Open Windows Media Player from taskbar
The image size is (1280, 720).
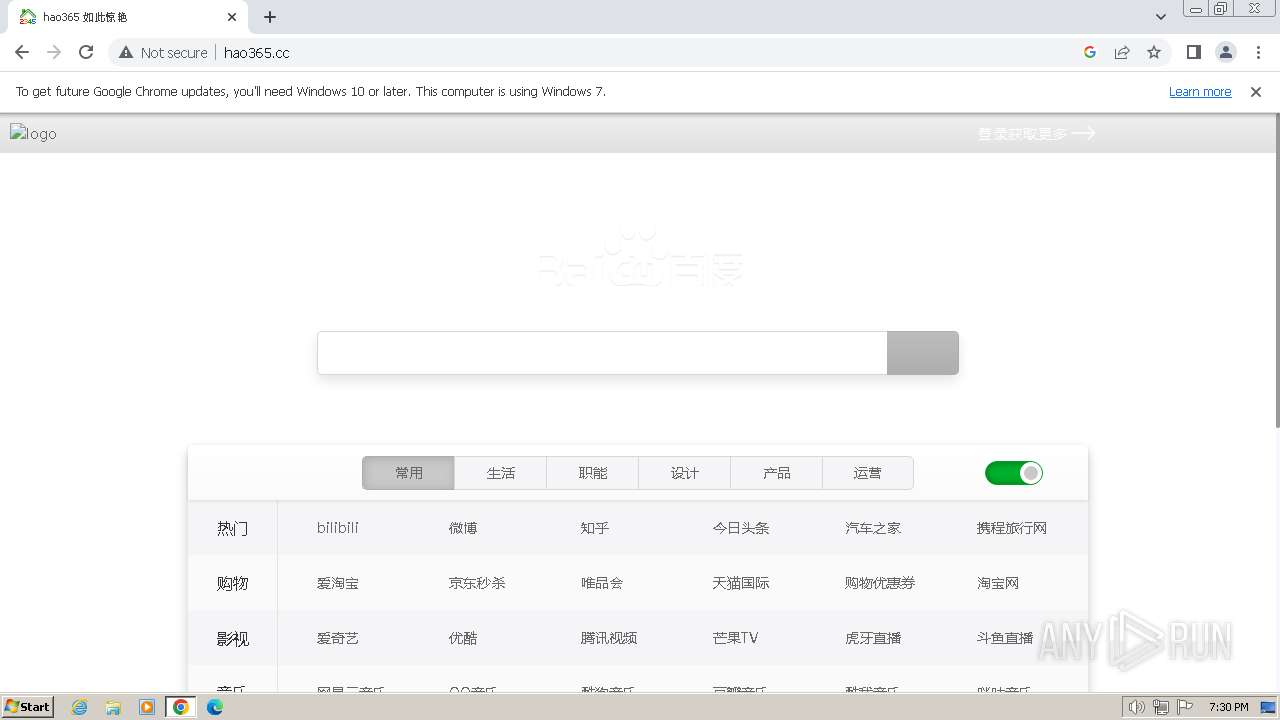tap(147, 707)
